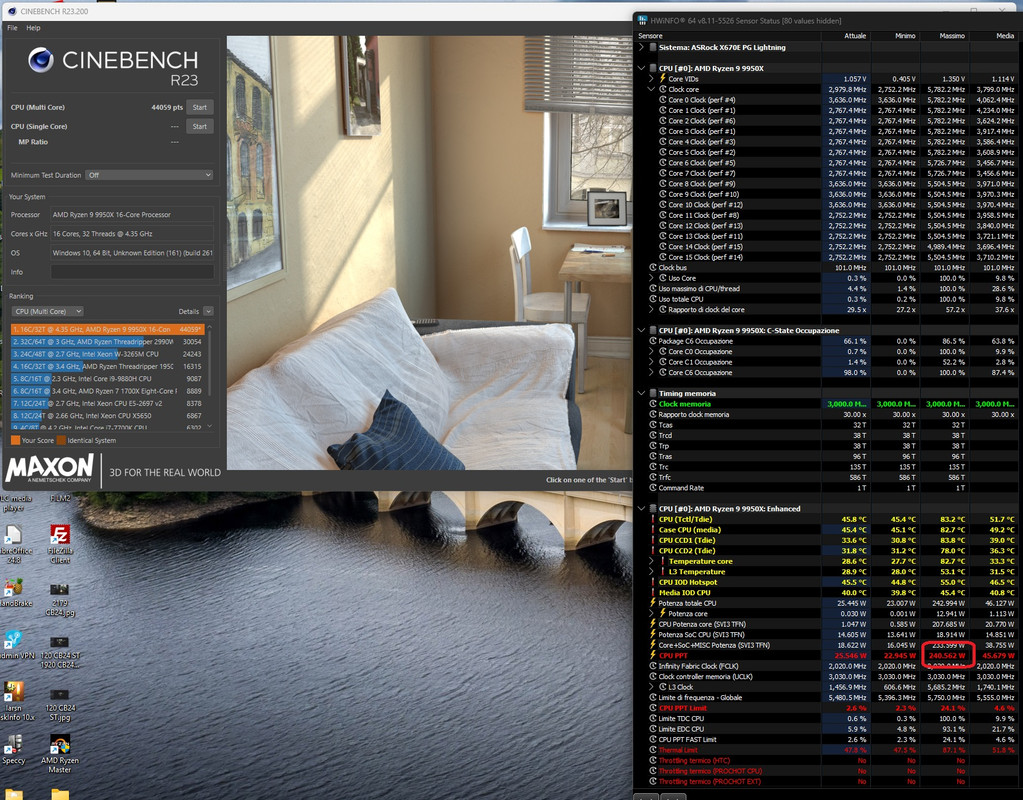1023x800 pixels.
Task: Launch AMD Ryzen Master from the desktop
Action: tap(59, 752)
